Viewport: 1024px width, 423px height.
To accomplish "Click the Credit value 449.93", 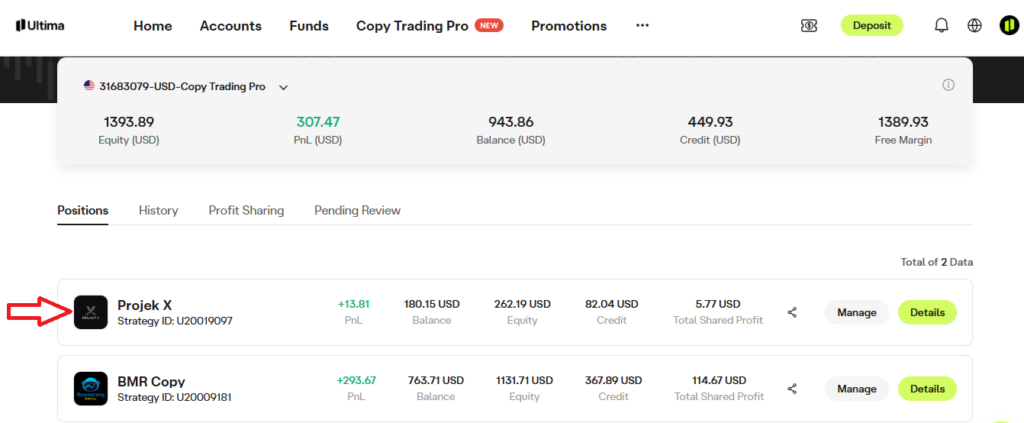I will pos(710,122).
